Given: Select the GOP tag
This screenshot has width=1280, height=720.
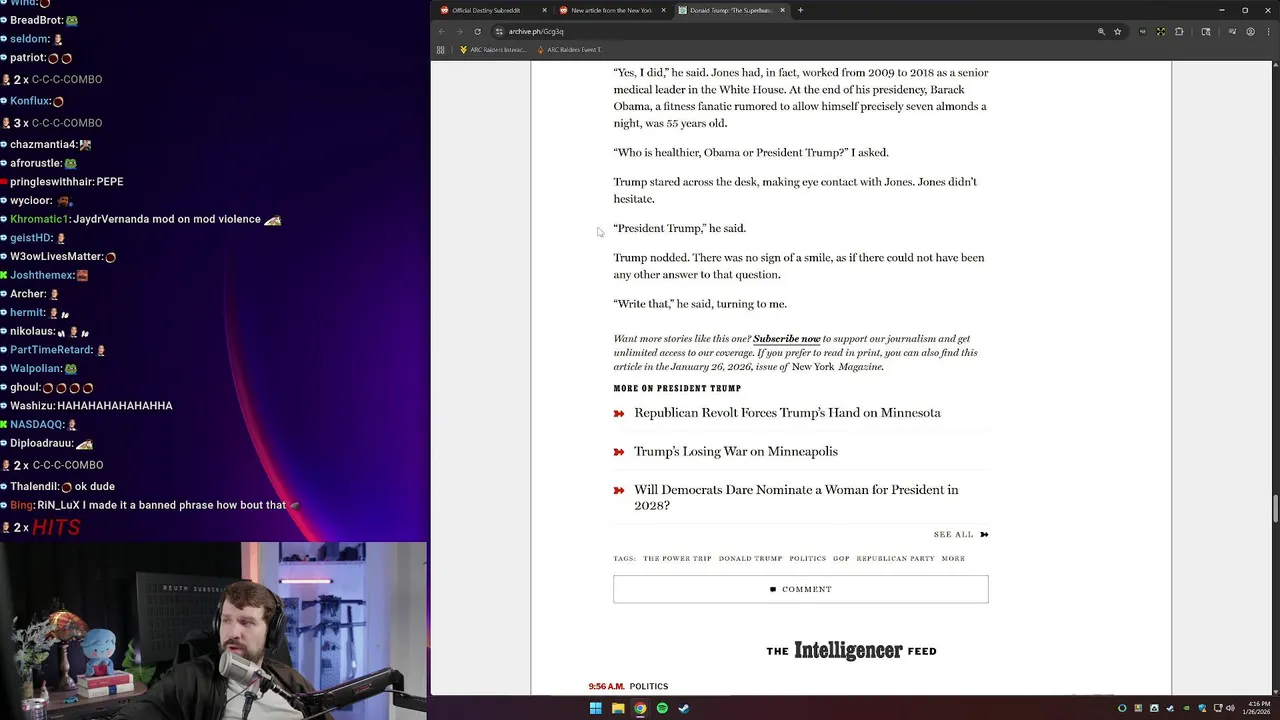Looking at the screenshot, I should click(841, 559).
